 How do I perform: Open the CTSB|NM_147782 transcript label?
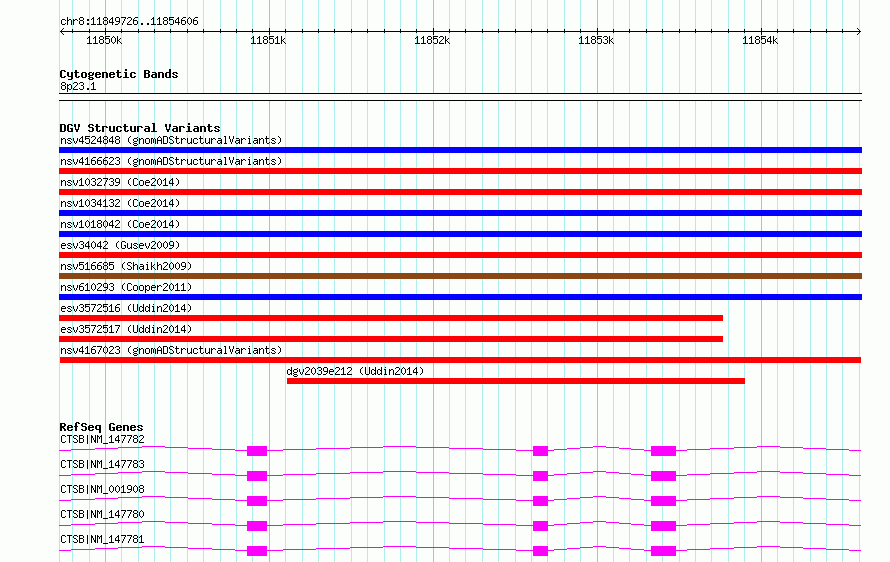102,439
